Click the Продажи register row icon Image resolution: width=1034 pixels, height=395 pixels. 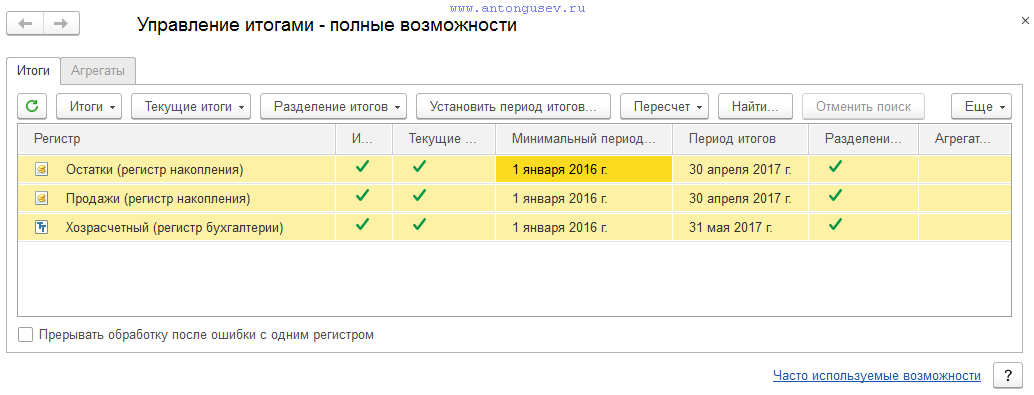[42, 198]
